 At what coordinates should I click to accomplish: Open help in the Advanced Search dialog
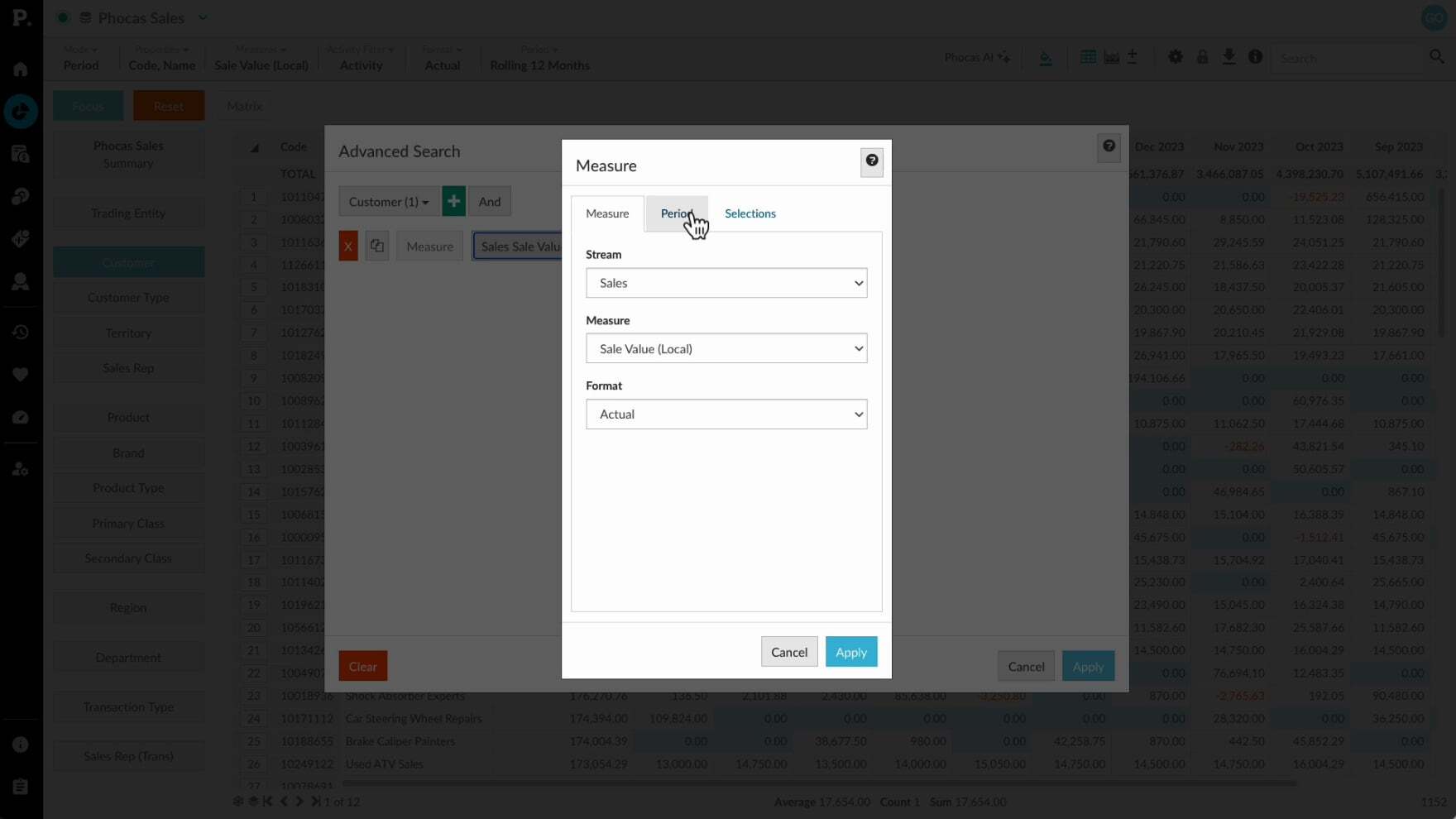1109,146
